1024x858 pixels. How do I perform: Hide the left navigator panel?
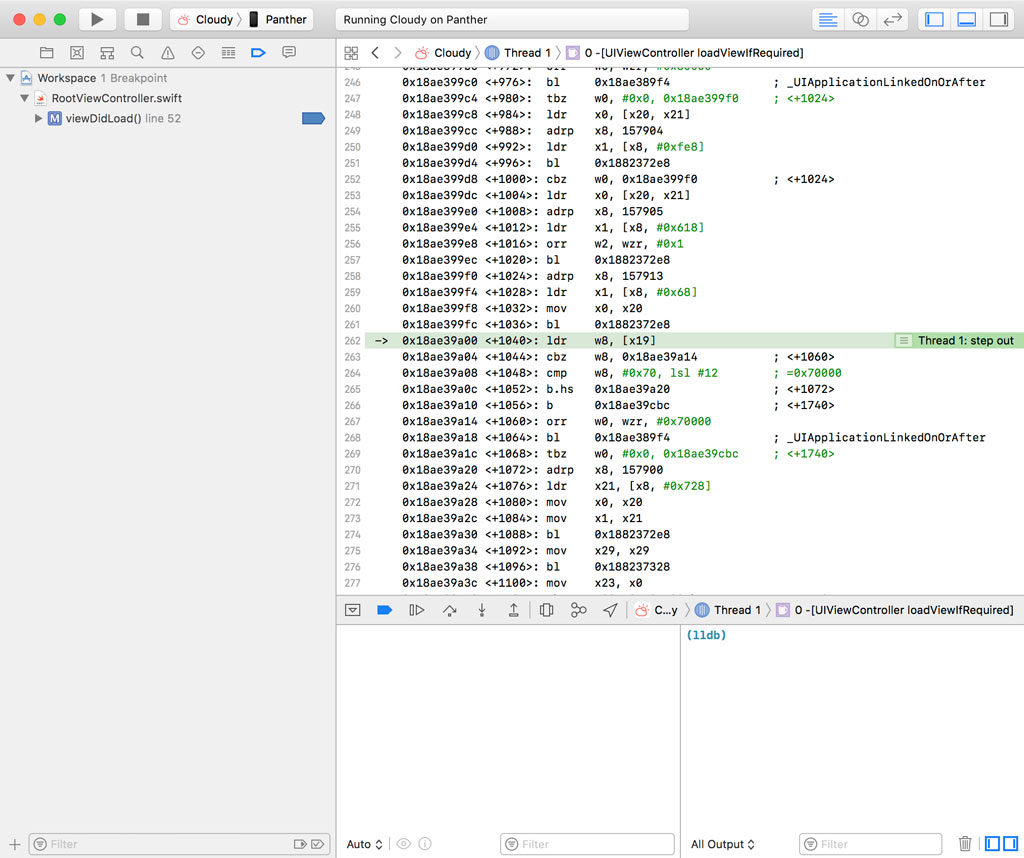click(x=935, y=19)
